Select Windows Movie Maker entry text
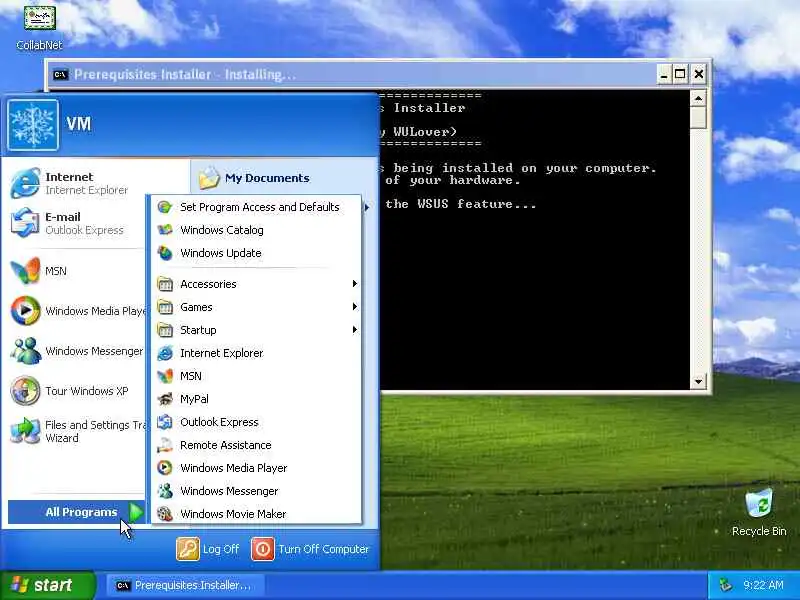 (233, 514)
